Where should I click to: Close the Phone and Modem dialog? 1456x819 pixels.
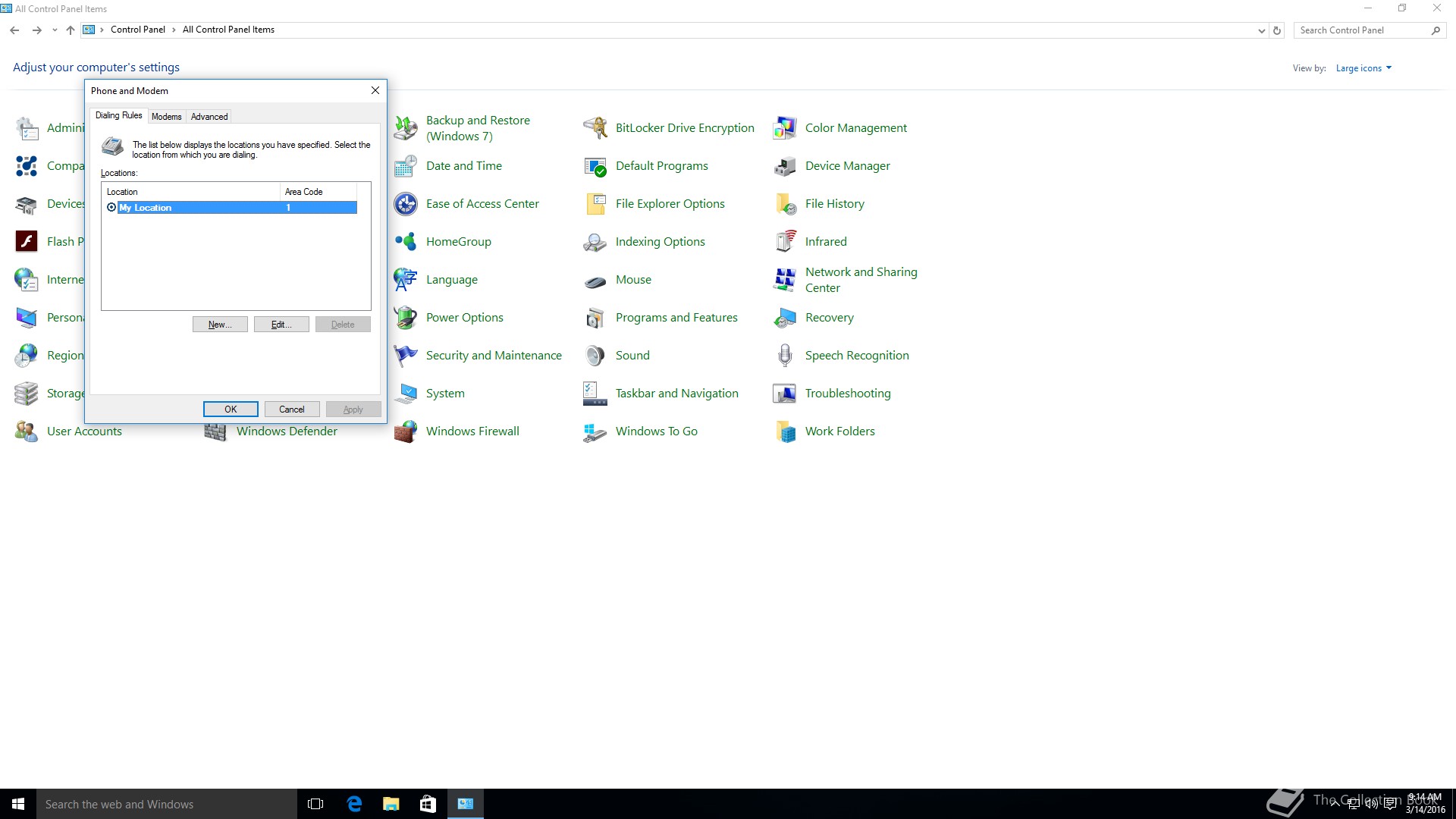(375, 90)
